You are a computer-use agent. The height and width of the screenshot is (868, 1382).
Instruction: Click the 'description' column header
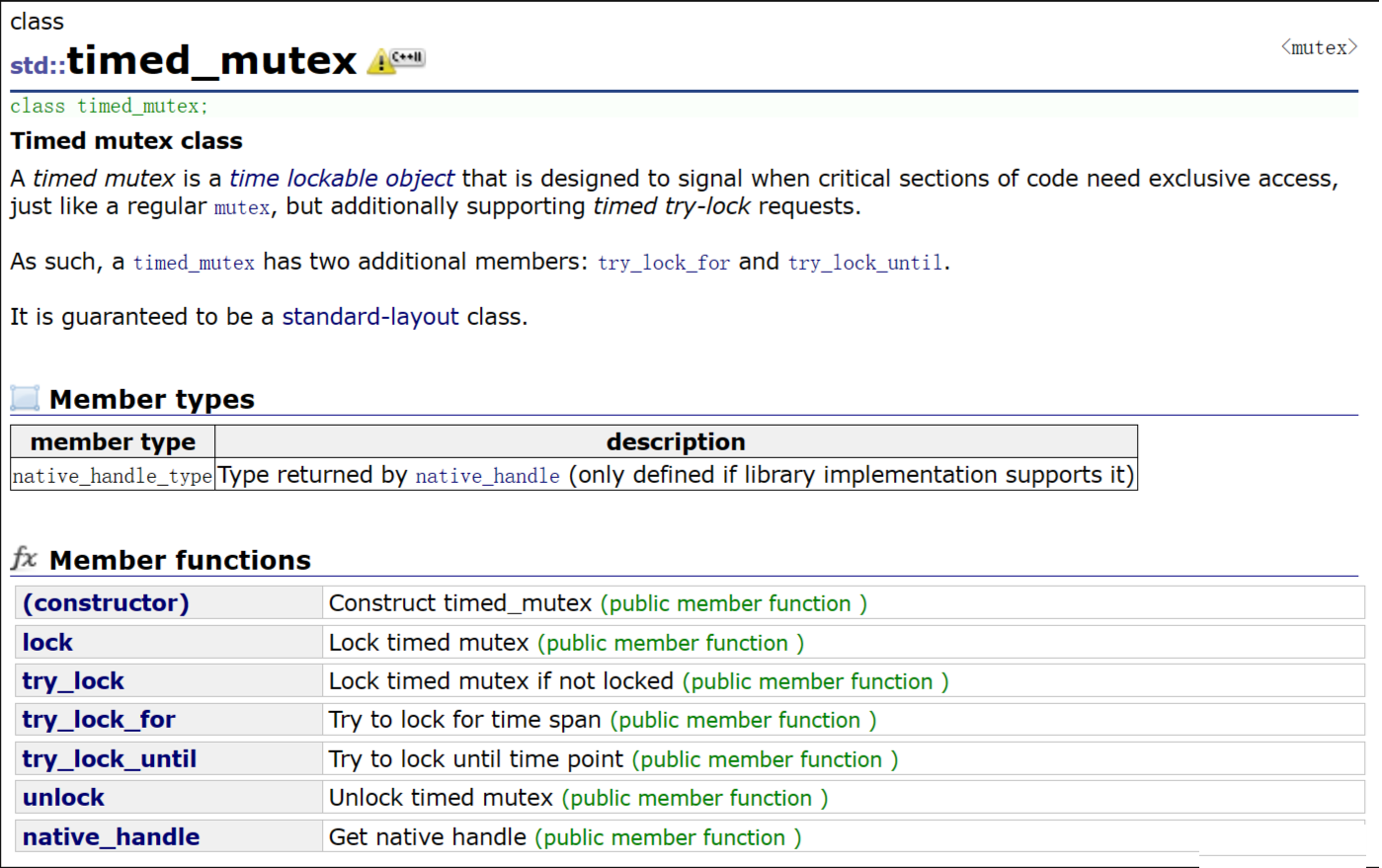click(676, 441)
